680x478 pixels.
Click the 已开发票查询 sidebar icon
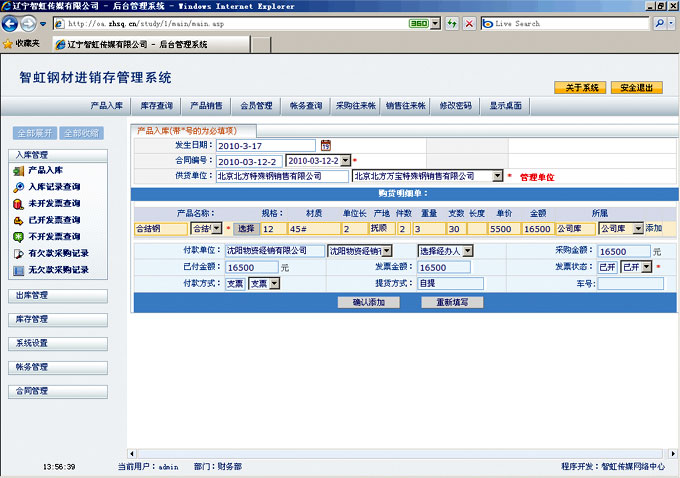(19, 220)
